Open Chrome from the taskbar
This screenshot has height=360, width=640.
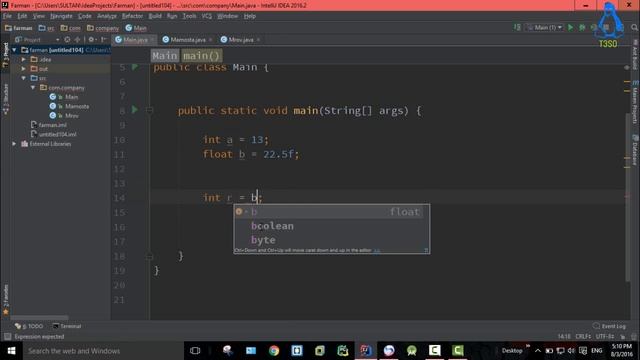point(274,351)
